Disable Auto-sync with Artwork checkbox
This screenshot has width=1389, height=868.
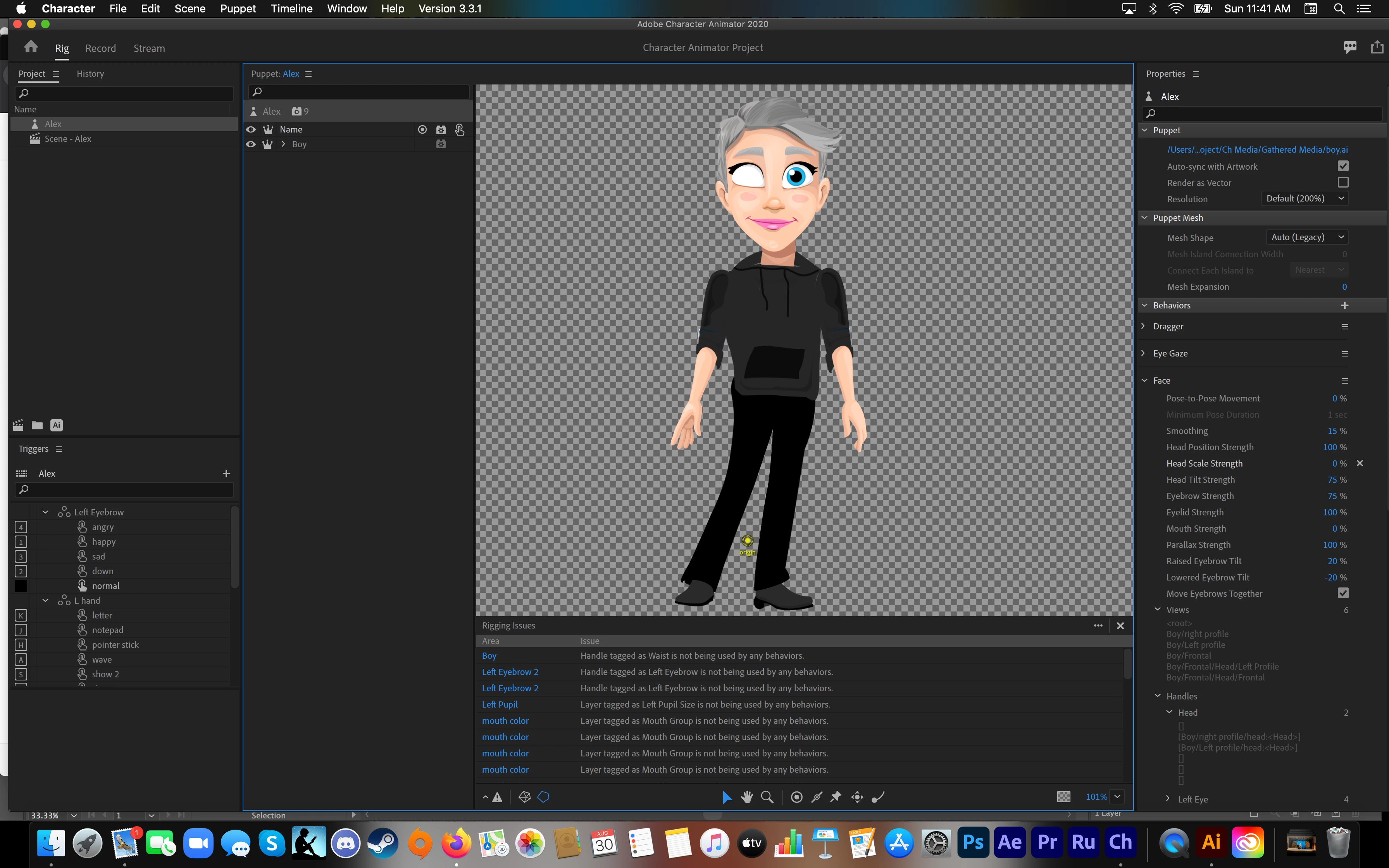pyautogui.click(x=1342, y=167)
